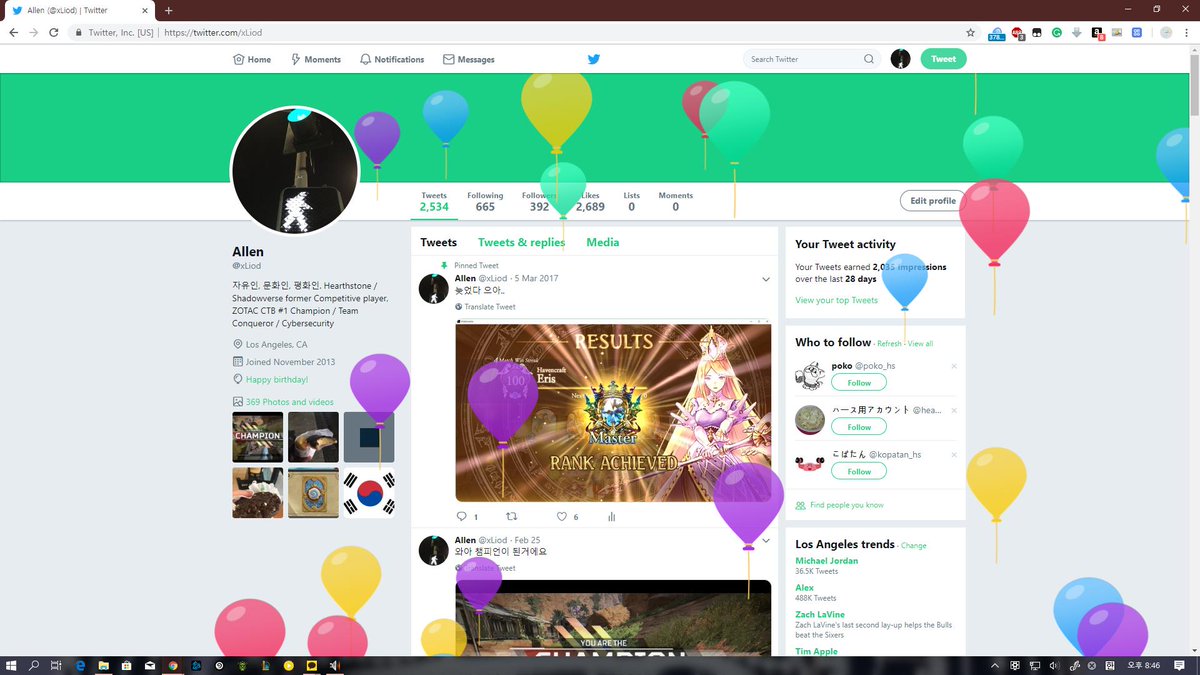Click the volume icon in system tray
The image size is (1200, 675).
coord(1054,665)
